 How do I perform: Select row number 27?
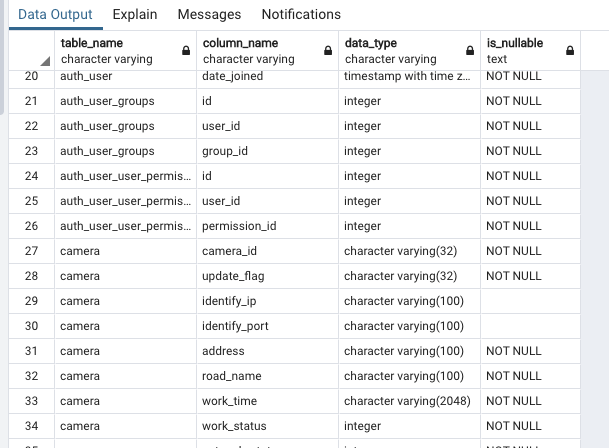(31, 251)
